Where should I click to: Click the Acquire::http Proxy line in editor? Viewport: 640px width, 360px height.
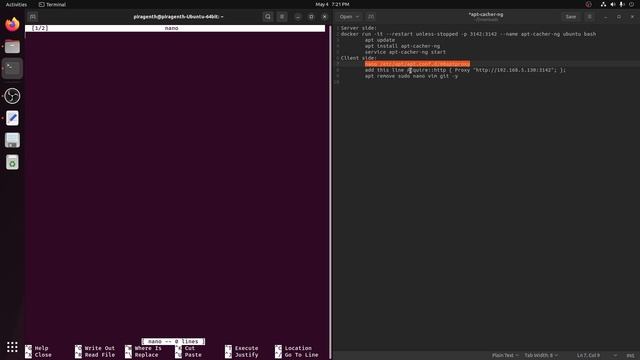tap(465, 70)
